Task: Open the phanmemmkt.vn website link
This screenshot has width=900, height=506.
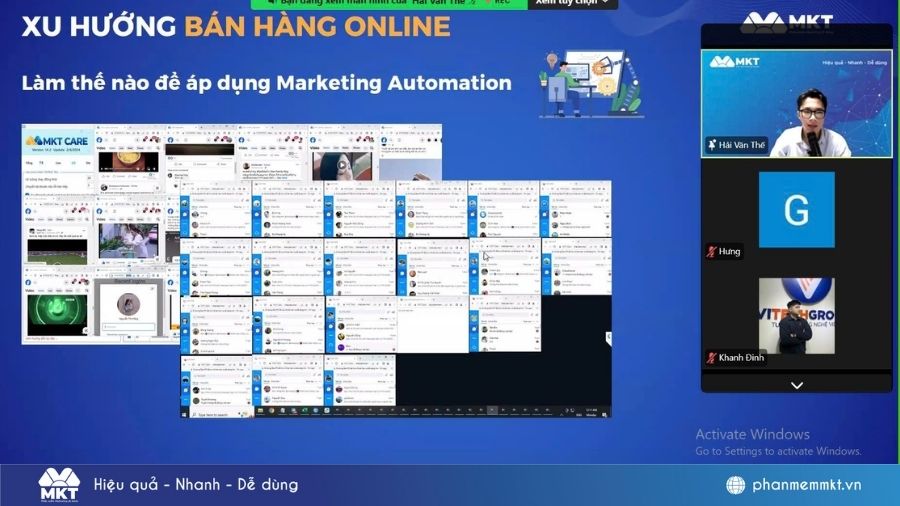Action: [806, 485]
